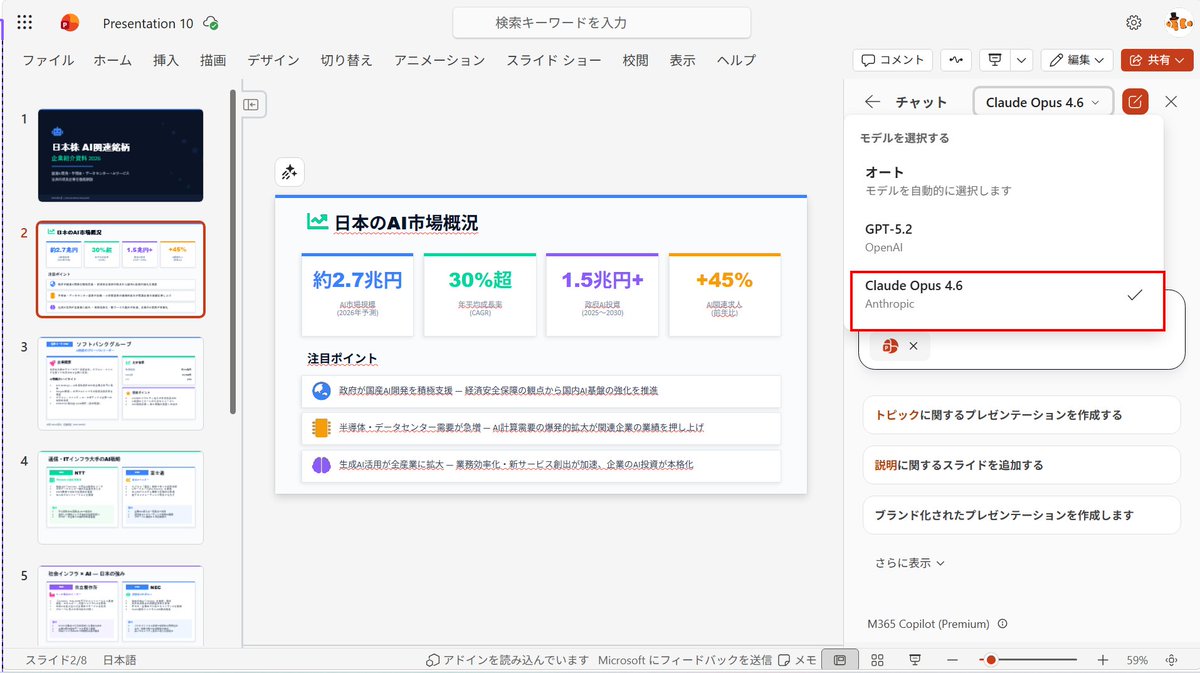
Task: Click the globe icon in first bullet
Action: point(321,391)
